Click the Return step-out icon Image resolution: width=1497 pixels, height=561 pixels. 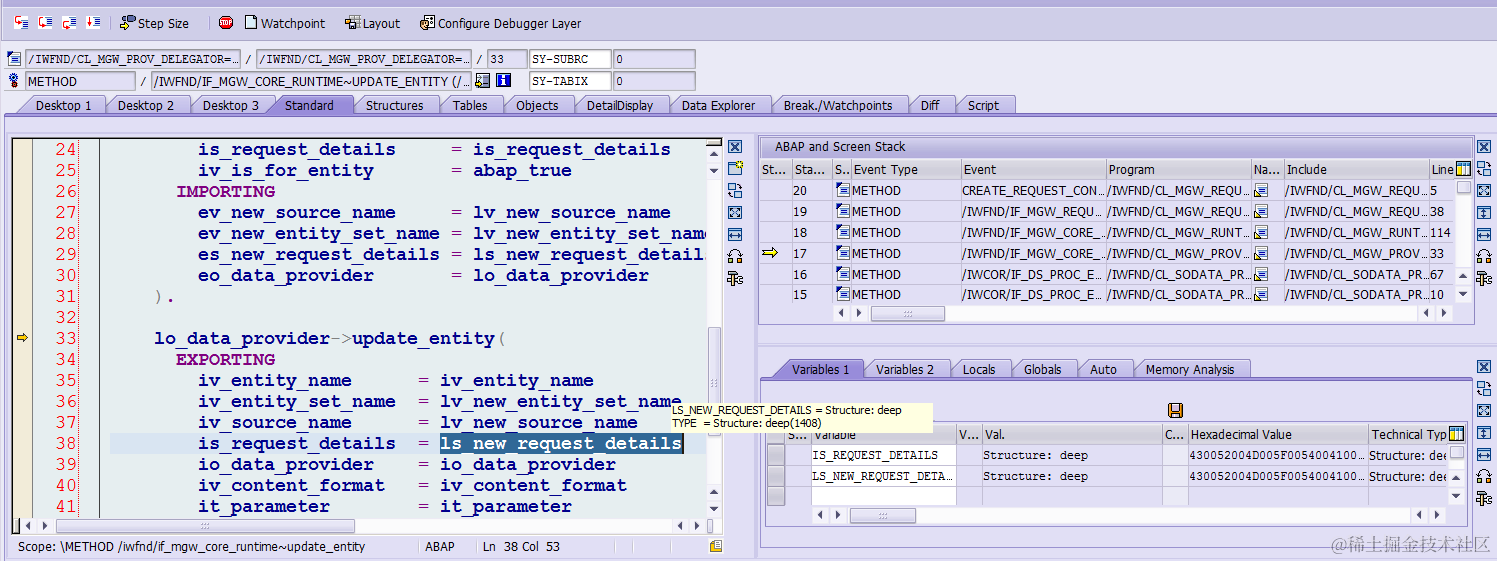[70, 22]
